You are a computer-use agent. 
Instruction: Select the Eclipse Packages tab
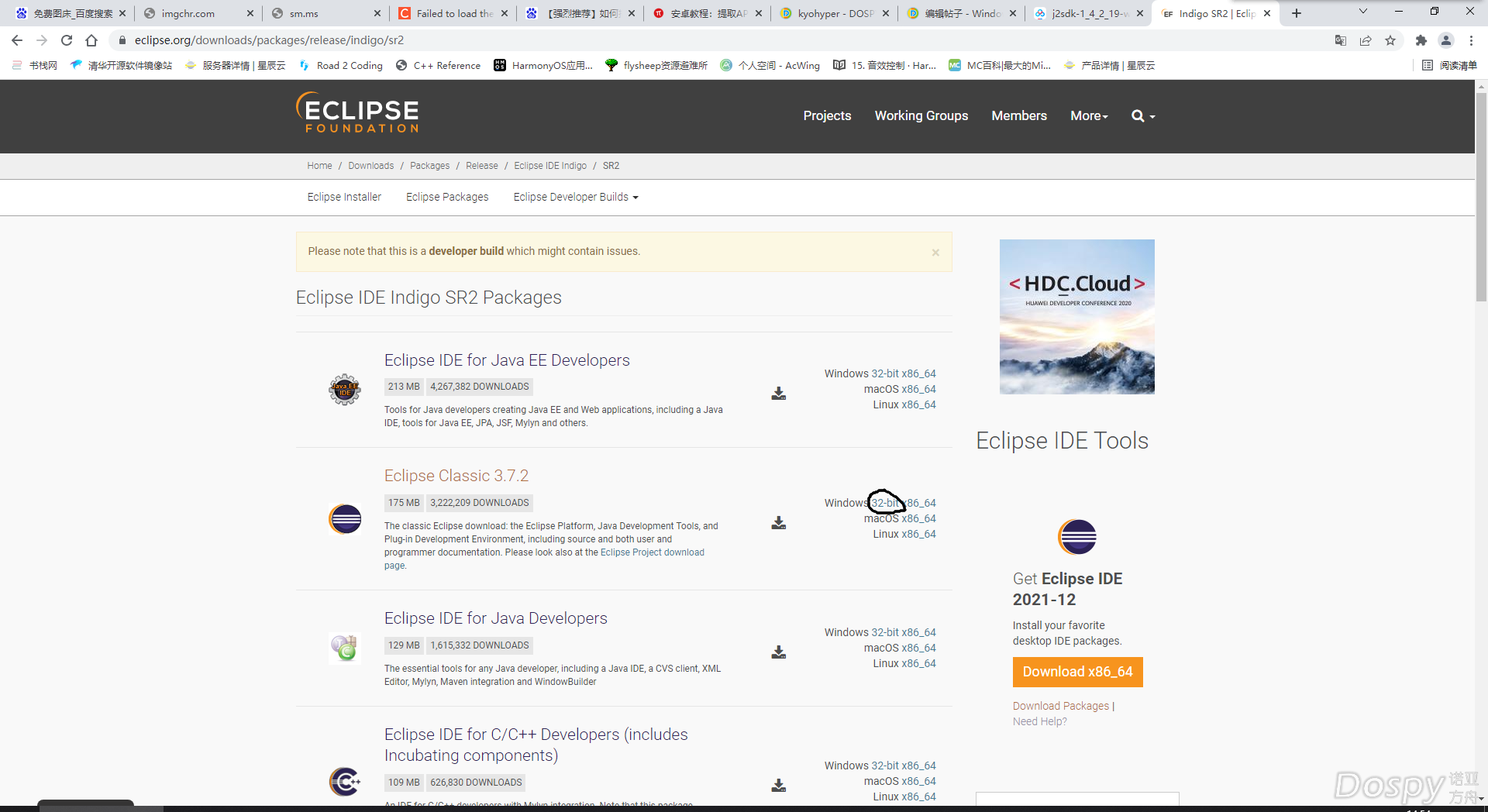(x=447, y=198)
